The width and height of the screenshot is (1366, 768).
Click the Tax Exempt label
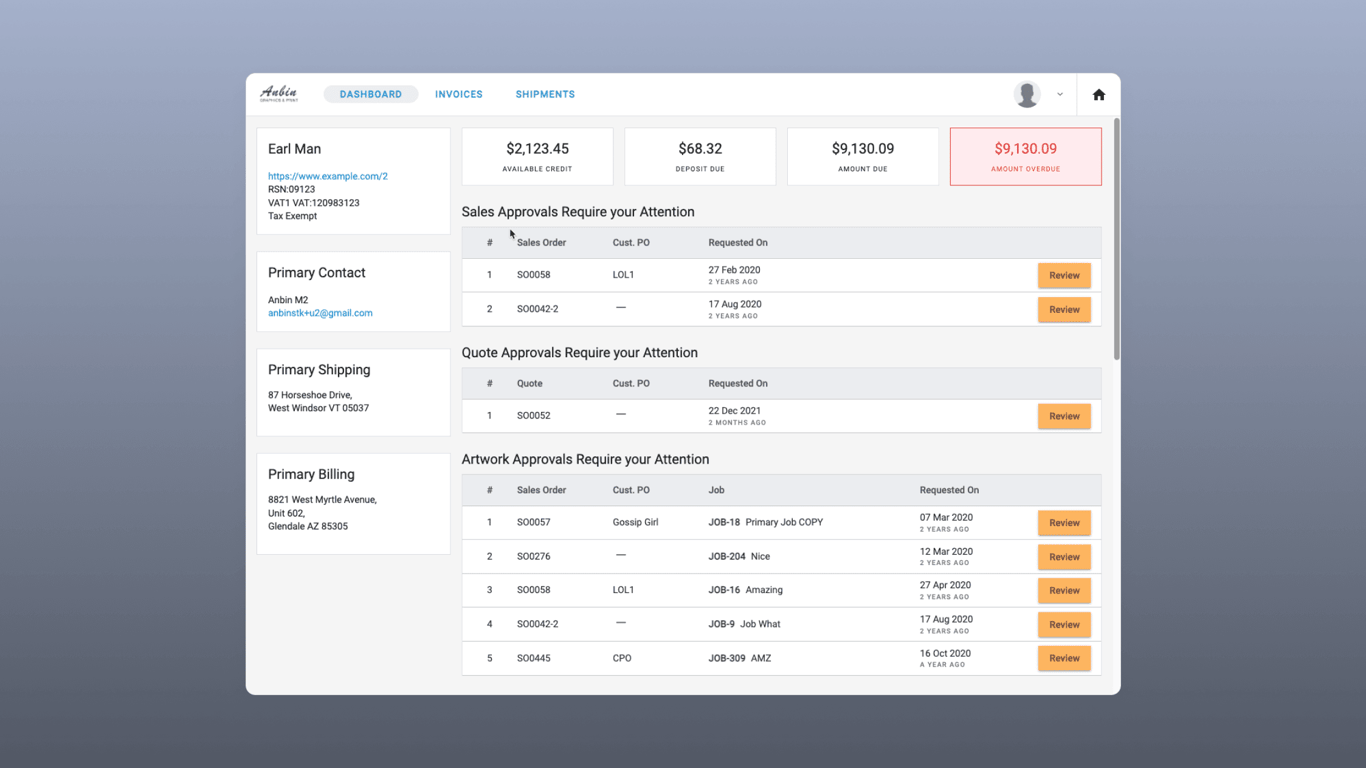tap(292, 216)
